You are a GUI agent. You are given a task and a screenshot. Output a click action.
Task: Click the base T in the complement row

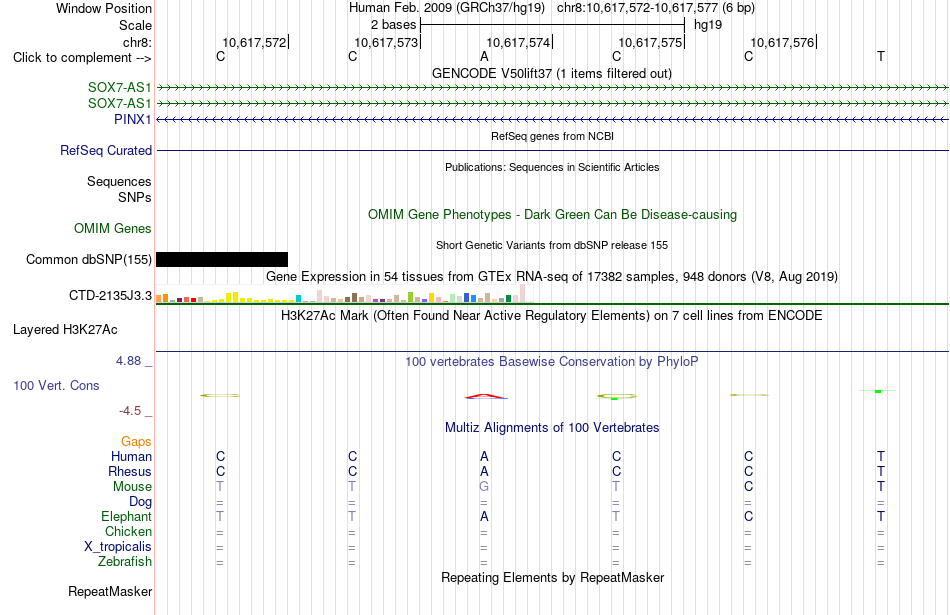click(x=880, y=56)
